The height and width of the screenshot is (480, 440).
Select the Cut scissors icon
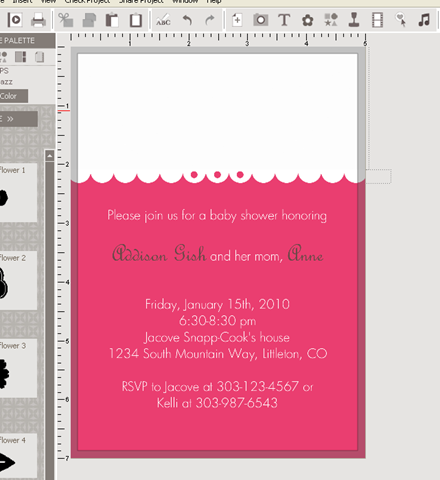[66, 20]
